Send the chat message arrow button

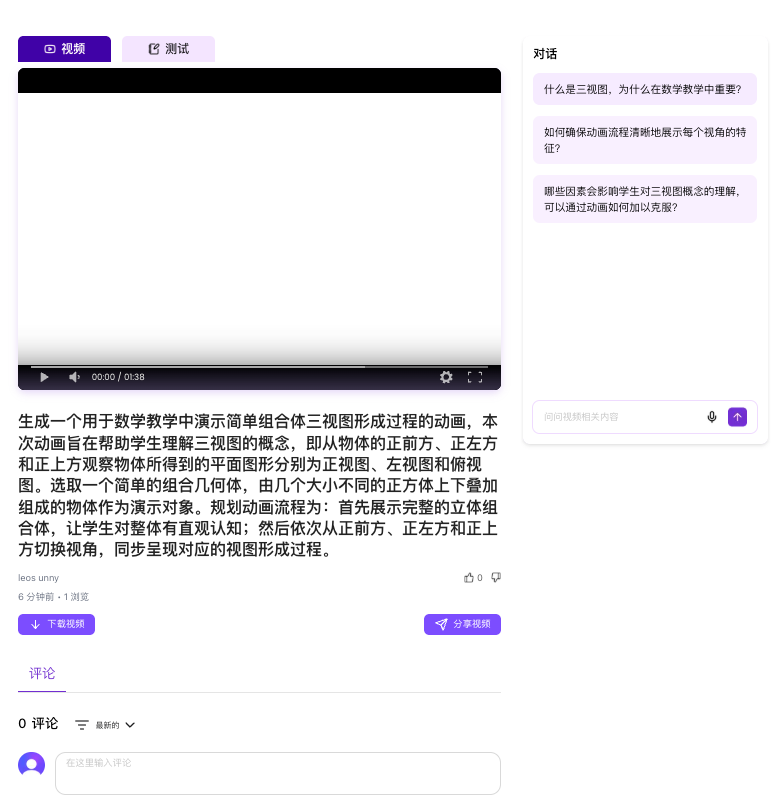pos(737,417)
